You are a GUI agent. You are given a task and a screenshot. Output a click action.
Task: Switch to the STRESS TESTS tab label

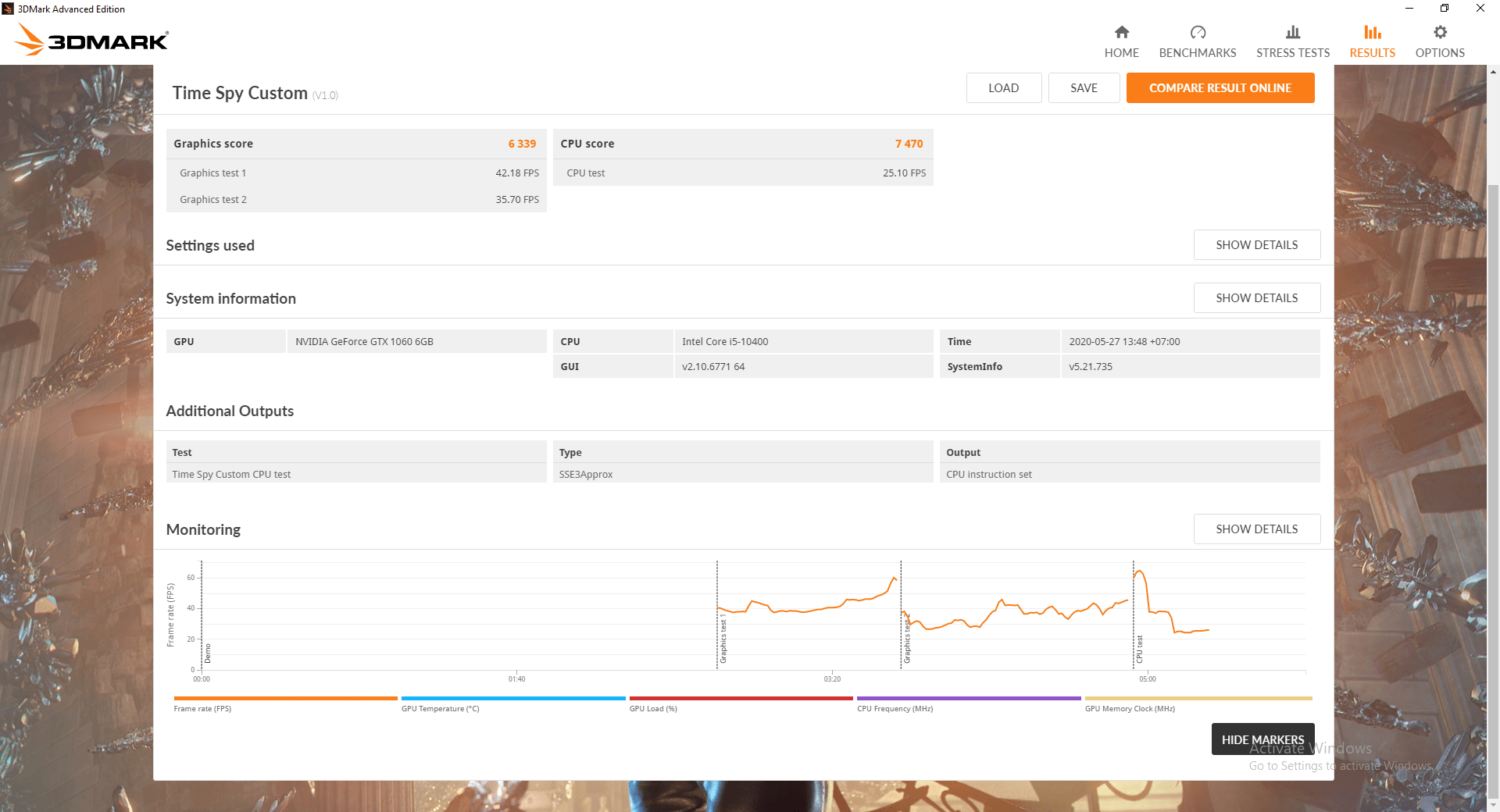[x=1293, y=53]
